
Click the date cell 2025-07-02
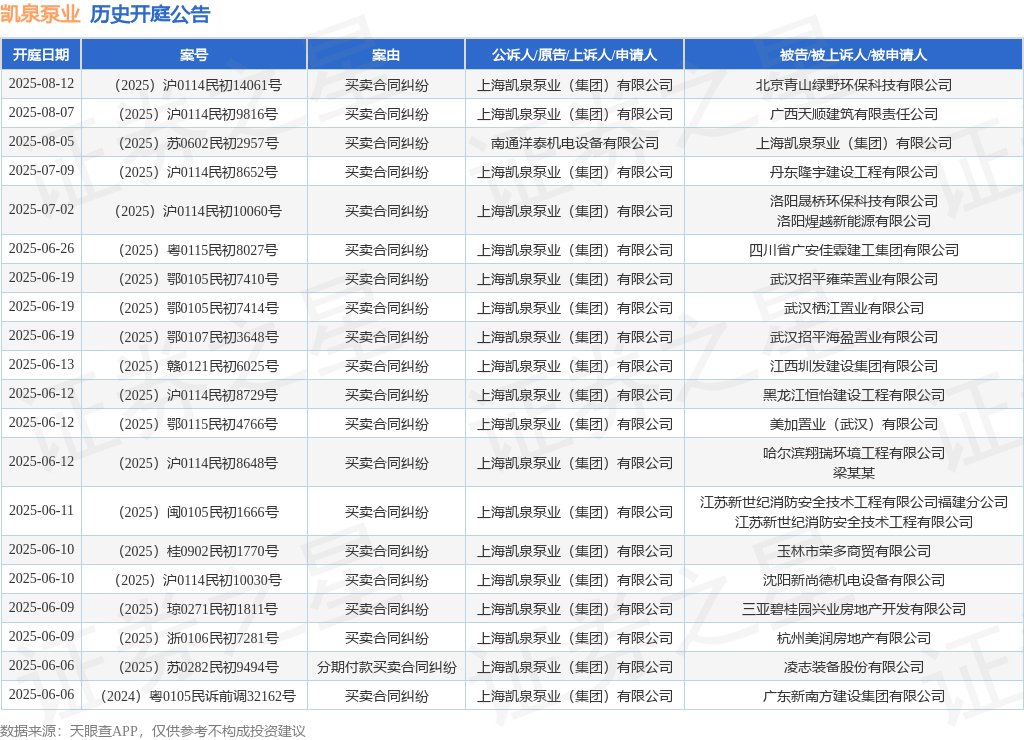[41, 210]
